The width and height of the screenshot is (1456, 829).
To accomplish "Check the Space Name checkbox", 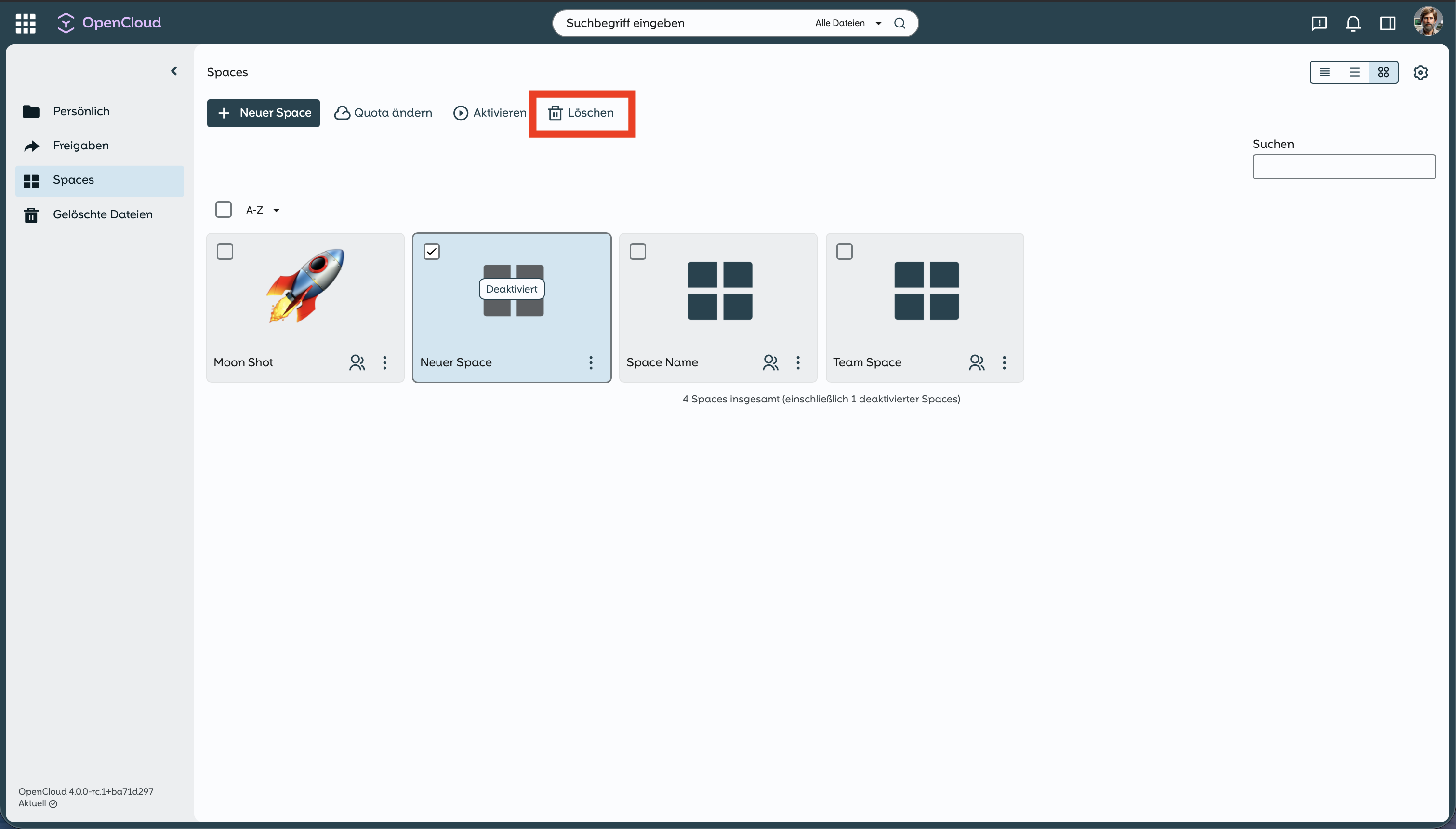I will [637, 252].
